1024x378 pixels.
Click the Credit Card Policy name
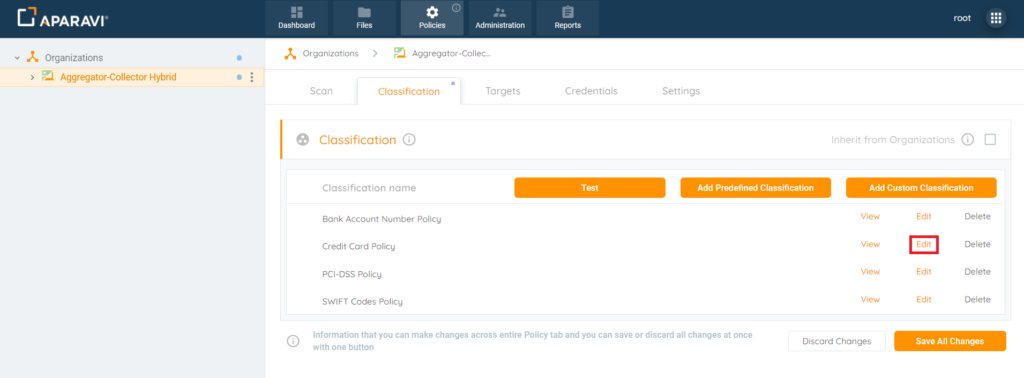point(359,246)
